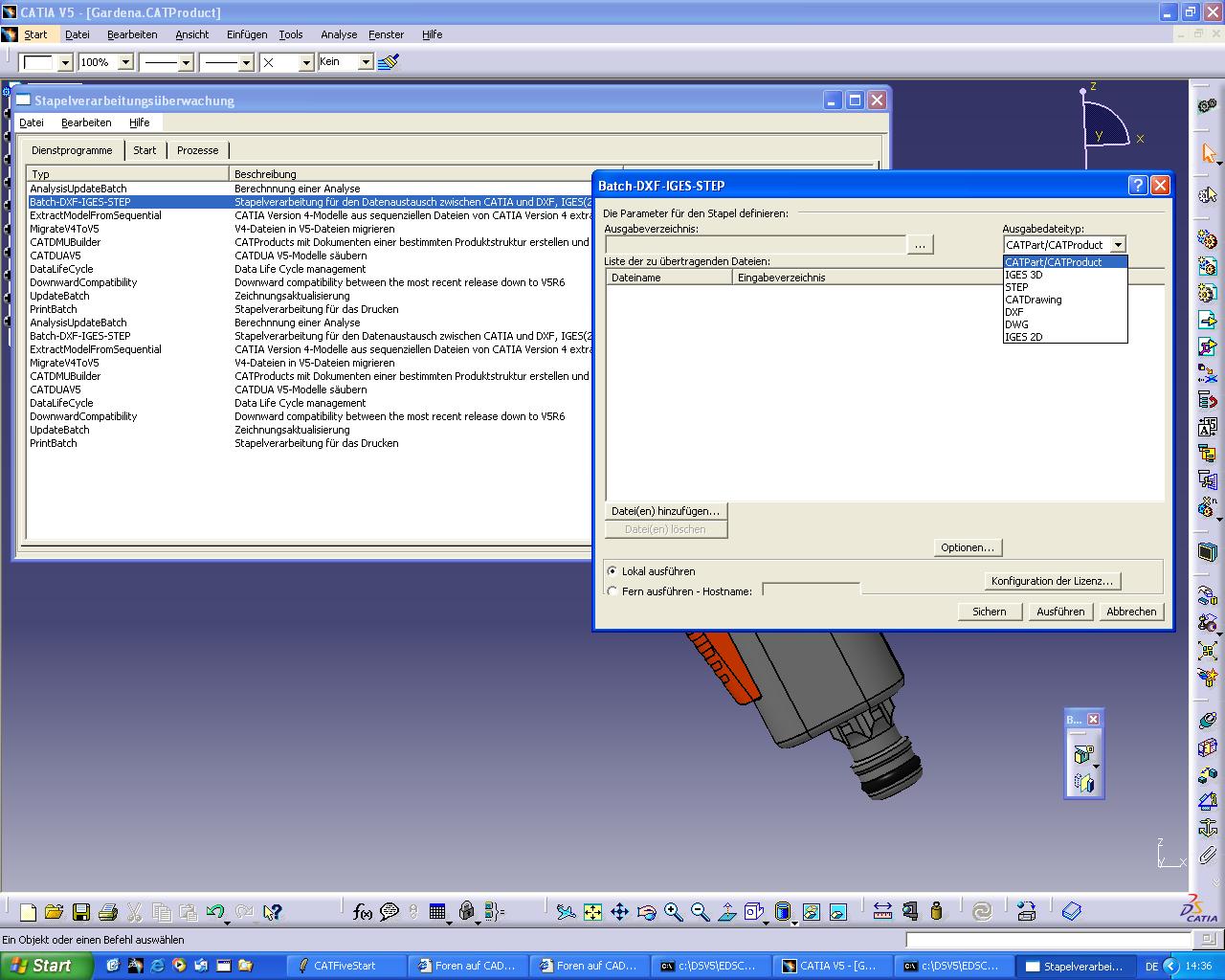Select the Lokal ausführen radio button
This screenshot has width=1225, height=980.
click(612, 571)
